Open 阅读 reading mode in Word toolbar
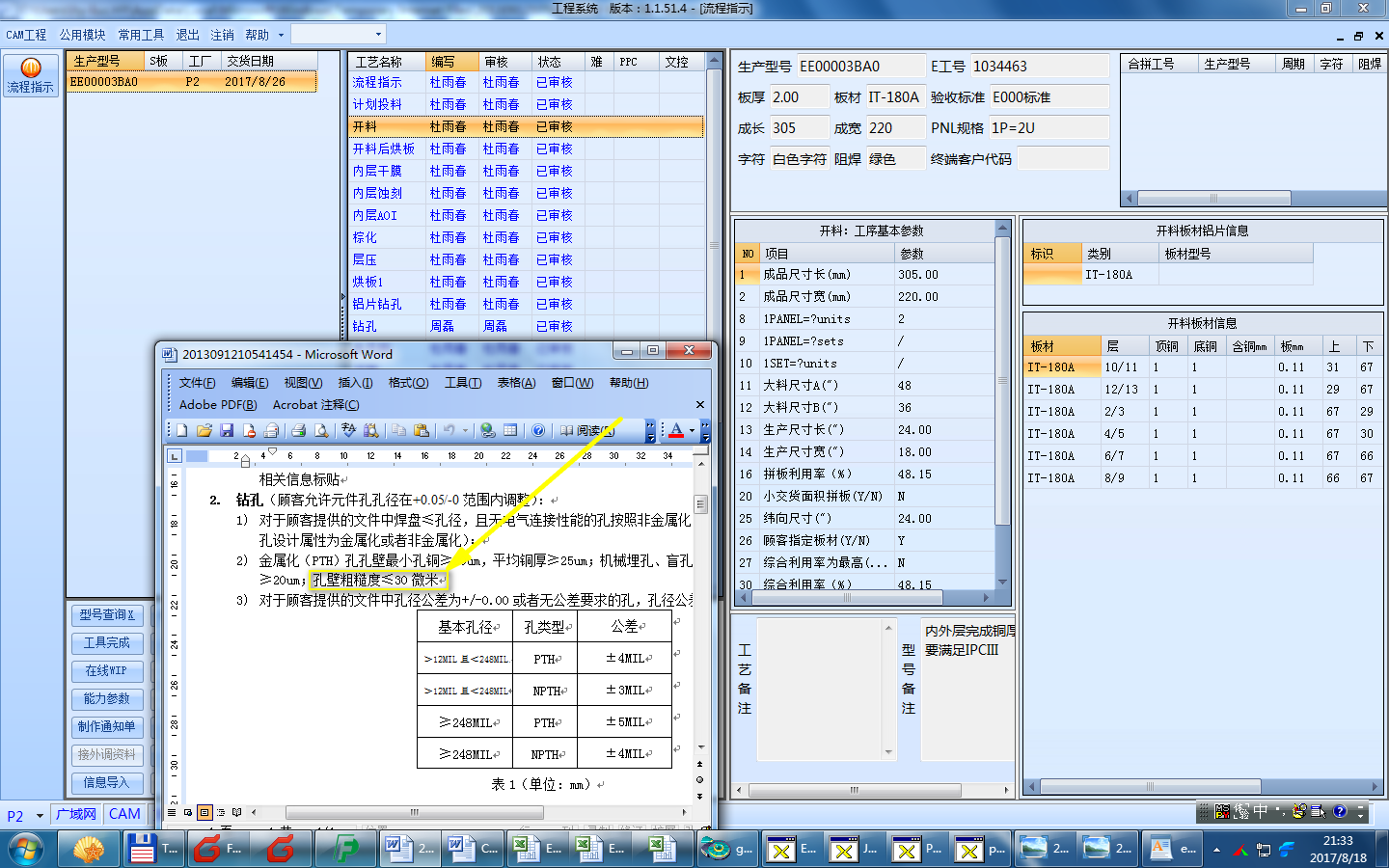 pos(586,430)
